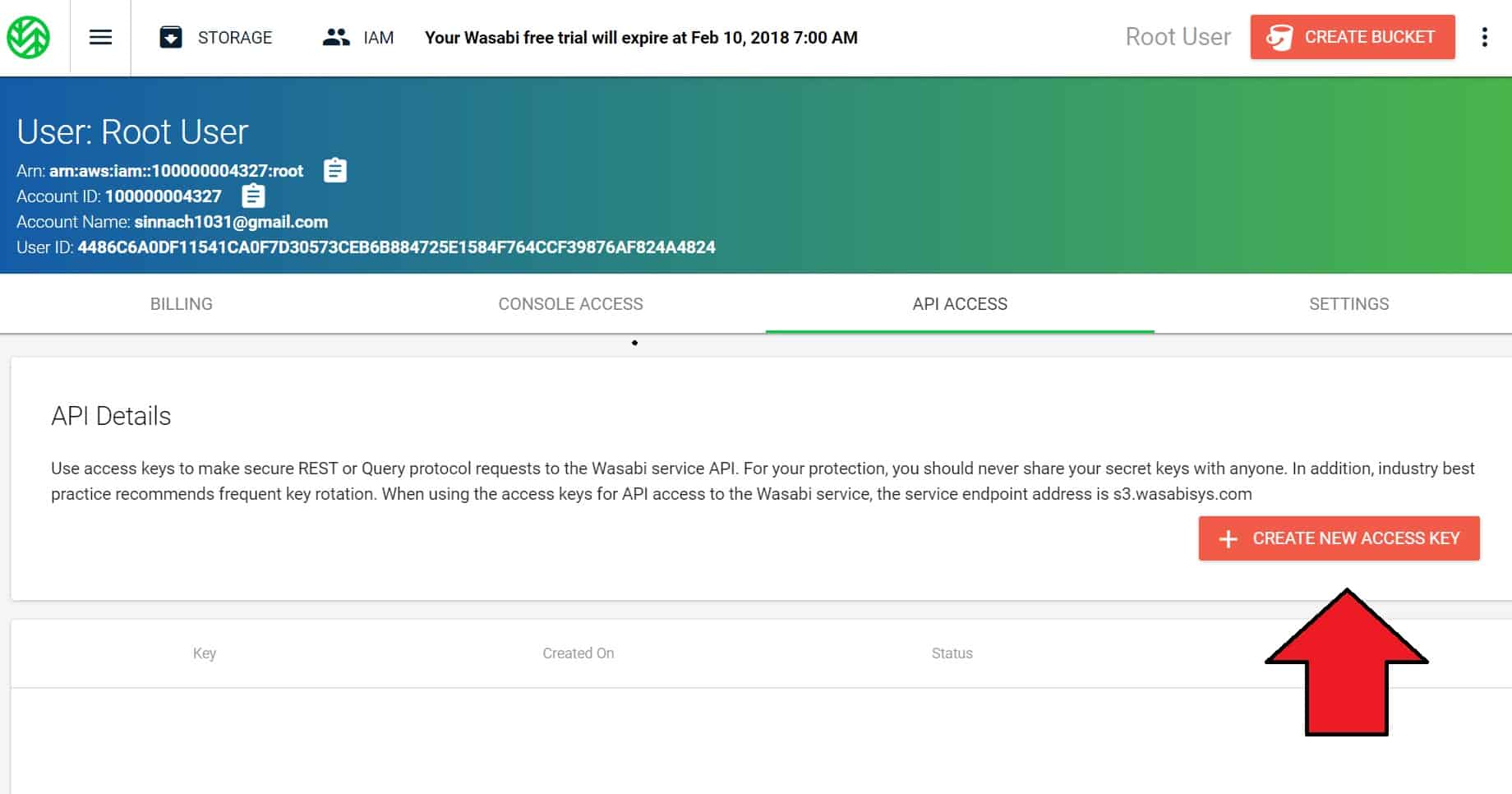1512x794 pixels.
Task: Copy the ARN with clipboard icon
Action: tap(335, 170)
